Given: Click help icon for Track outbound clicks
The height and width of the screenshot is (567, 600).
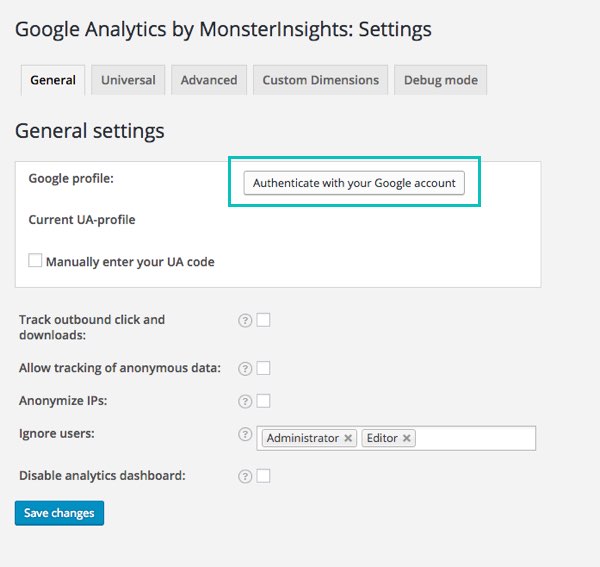Looking at the screenshot, I should [244, 320].
